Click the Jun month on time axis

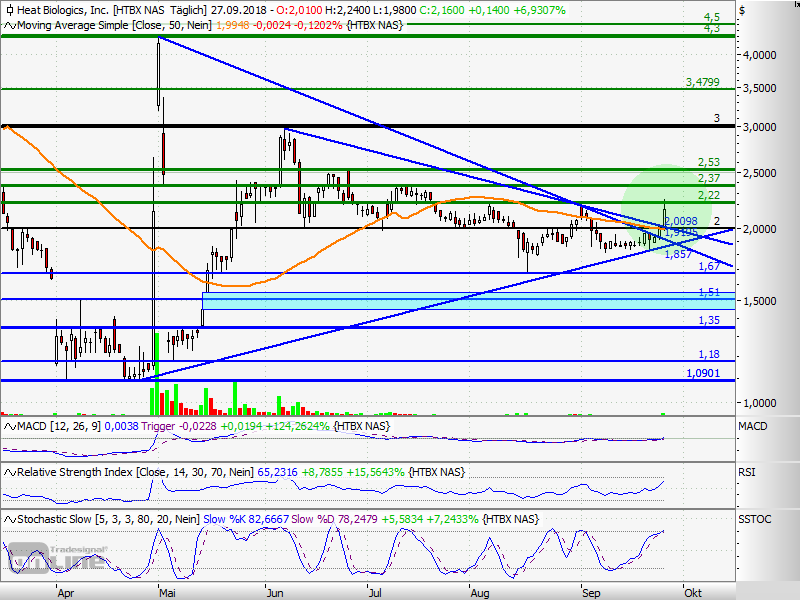274,593
